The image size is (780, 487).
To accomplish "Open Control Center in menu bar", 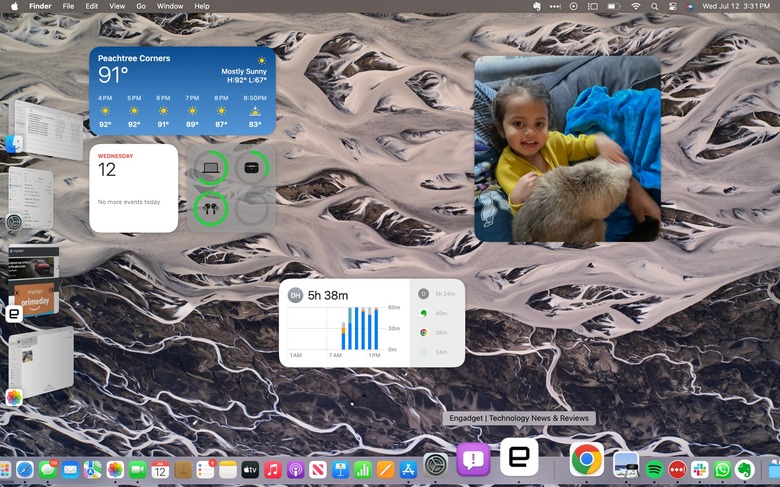I will pyautogui.click(x=673, y=6).
